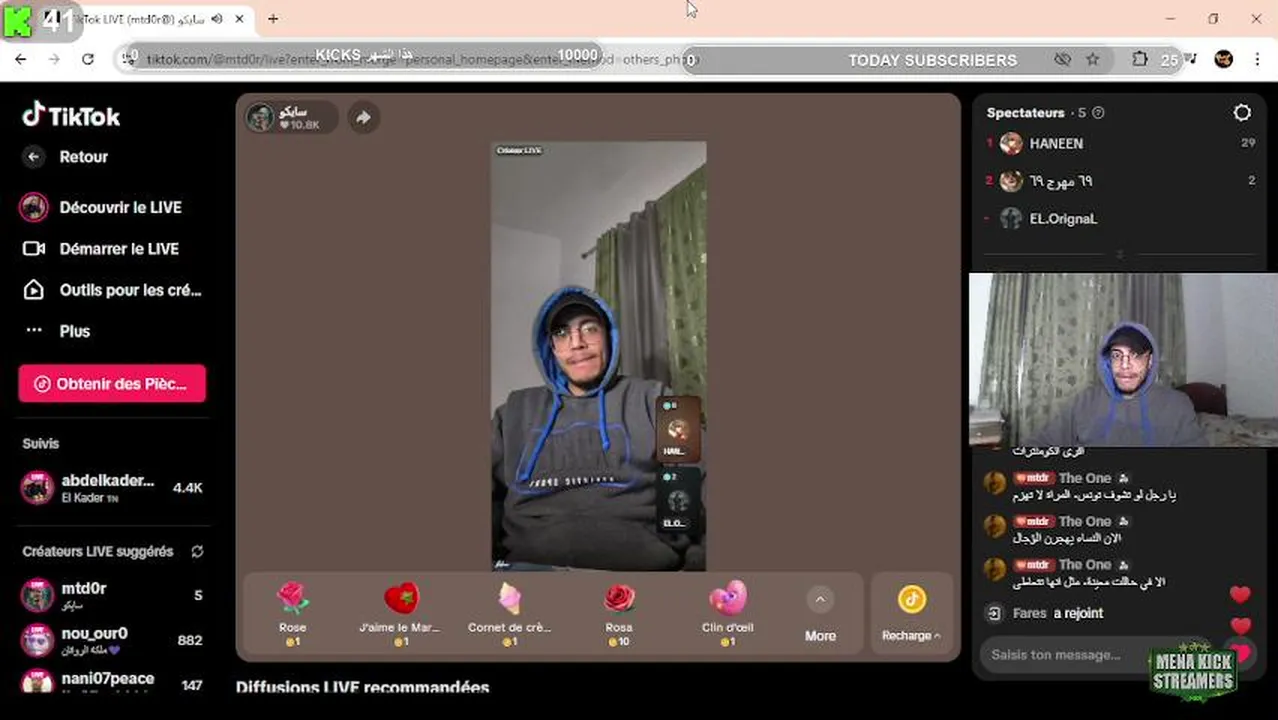Open browser profile avatar

(1223, 60)
